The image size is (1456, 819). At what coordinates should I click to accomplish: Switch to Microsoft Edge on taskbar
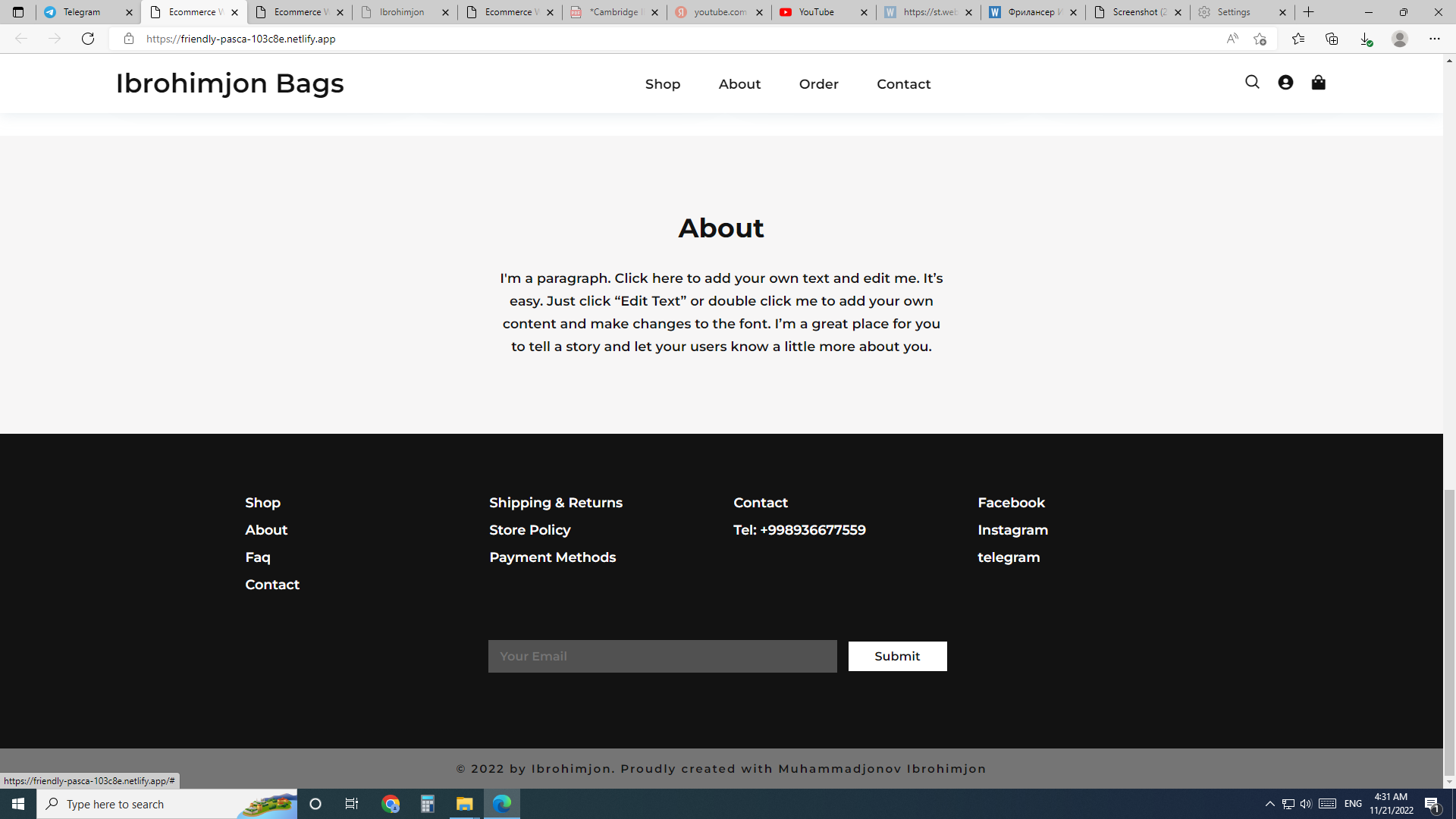coord(502,804)
